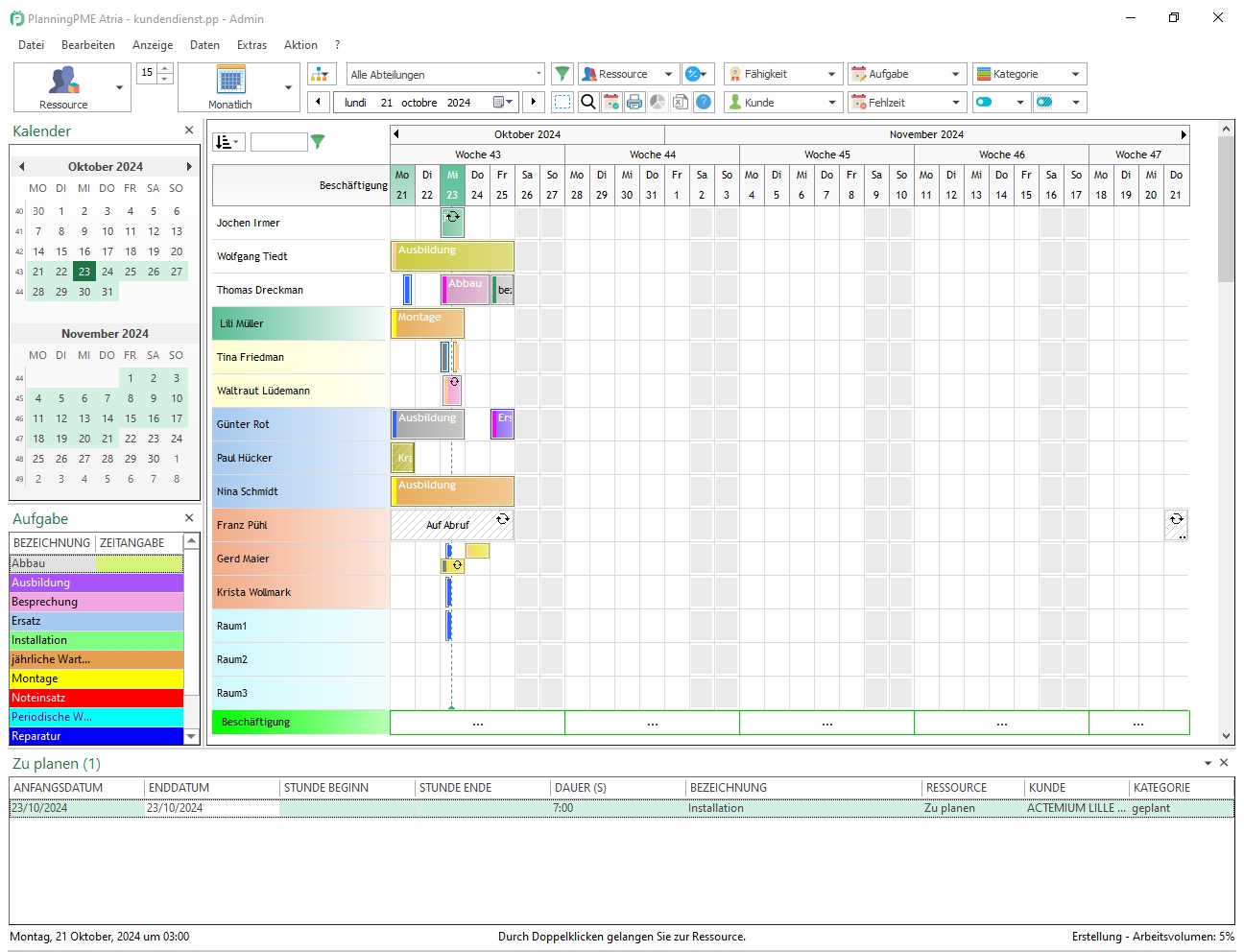Open help via the question mark icon
1244x952 pixels.
click(704, 102)
